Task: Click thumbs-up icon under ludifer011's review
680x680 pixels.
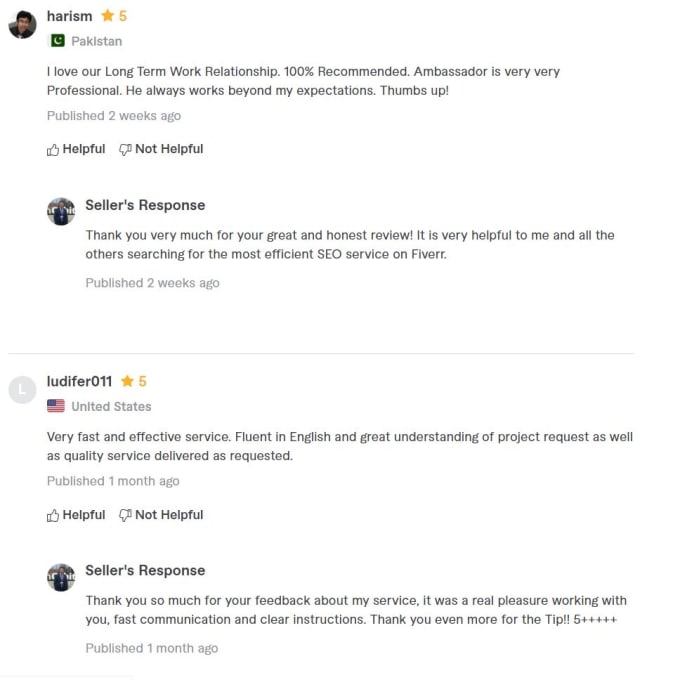Action: point(53,516)
